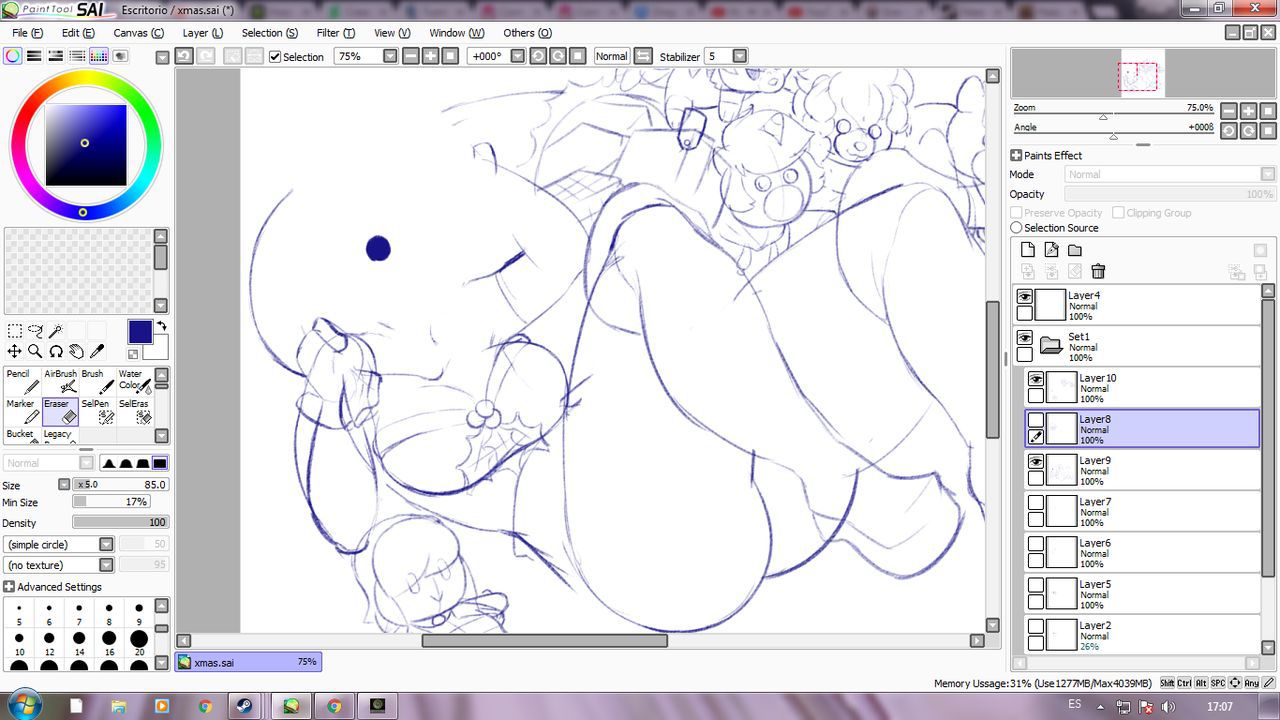Open the brush shape simple circle dropdown
This screenshot has width=1280, height=720.
[x=106, y=544]
